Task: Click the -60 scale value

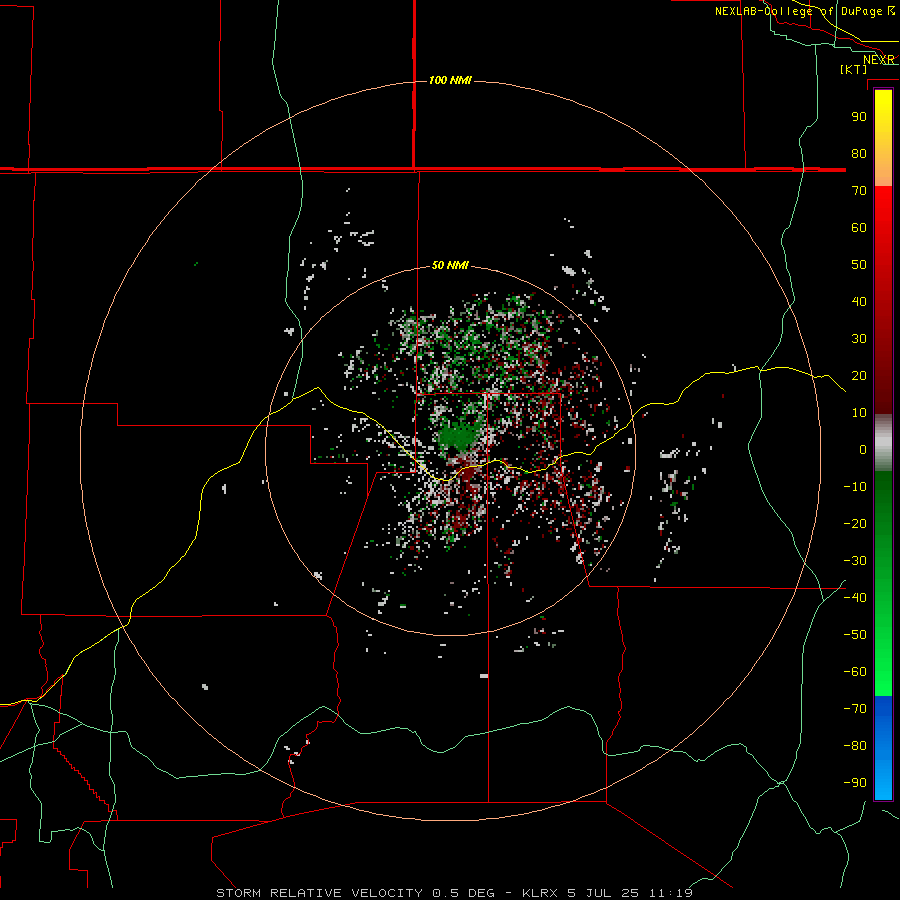Action: tap(855, 672)
